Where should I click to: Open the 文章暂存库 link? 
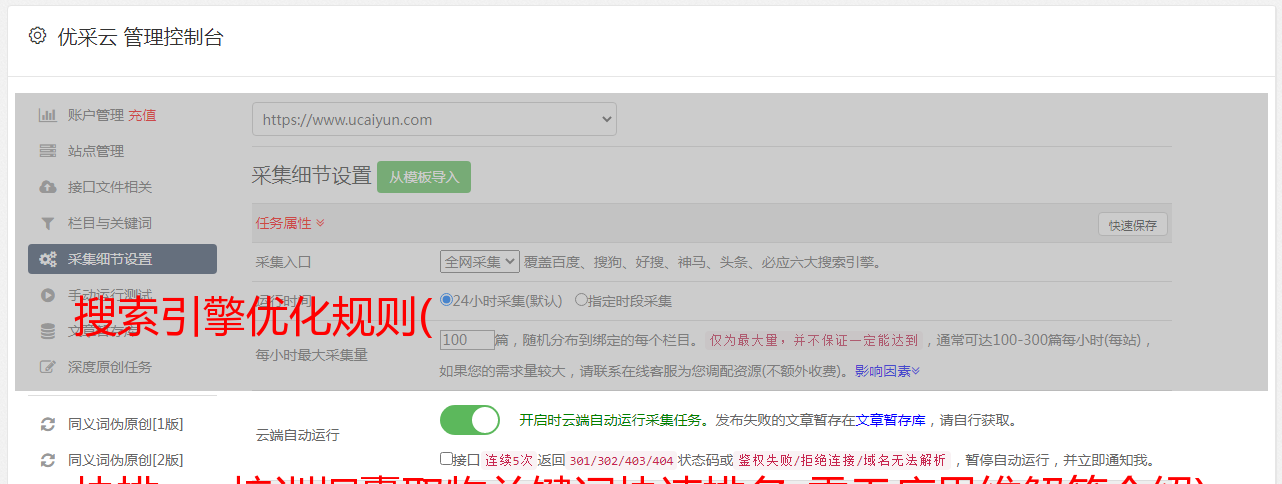pyautogui.click(x=890, y=420)
